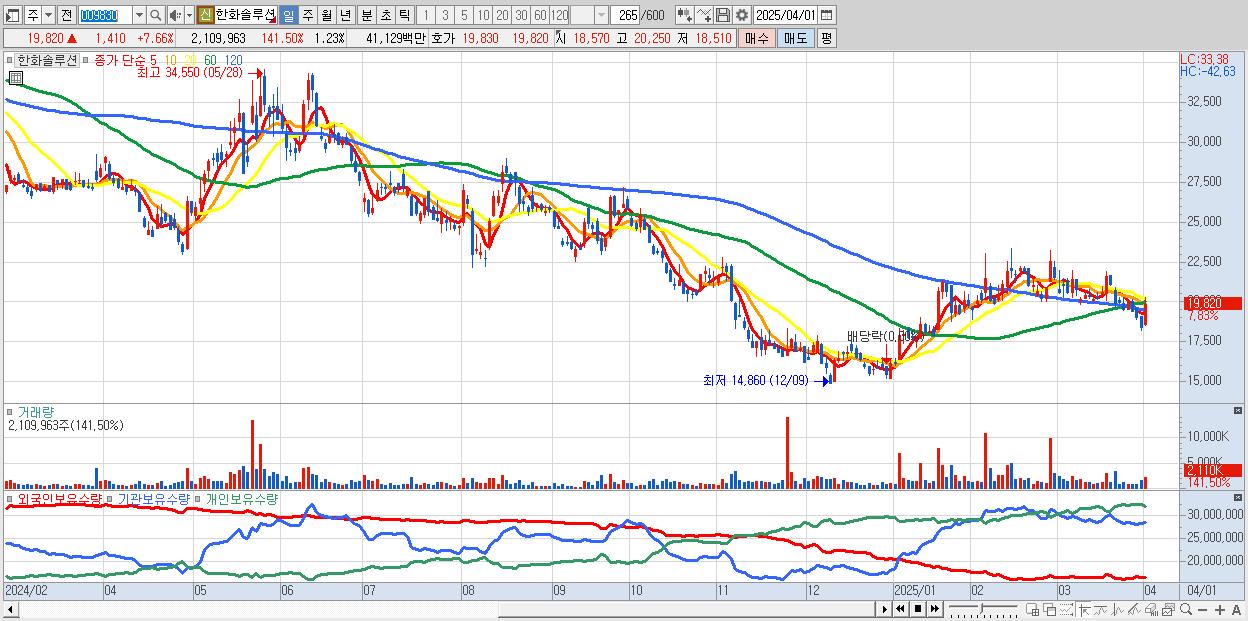The image size is (1248, 621).
Task: Click the overlapping windows icon
Action: 1050,609
